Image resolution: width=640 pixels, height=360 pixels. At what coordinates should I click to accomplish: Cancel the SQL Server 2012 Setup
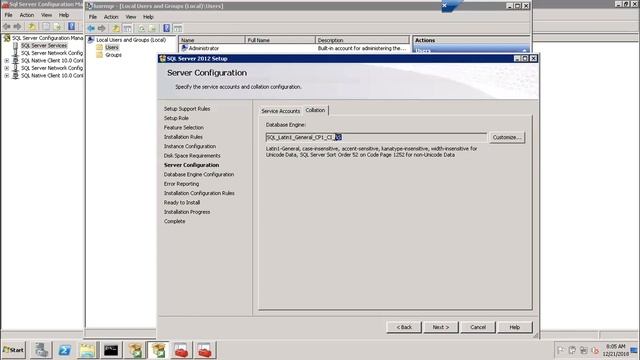(478, 327)
